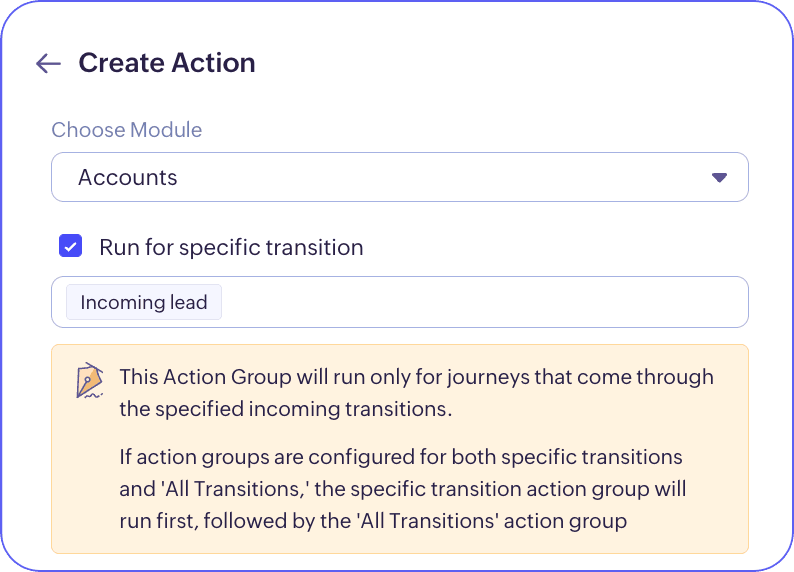The image size is (794, 572).
Task: Click the note's first paragraph about journeys
Action: [x=416, y=393]
